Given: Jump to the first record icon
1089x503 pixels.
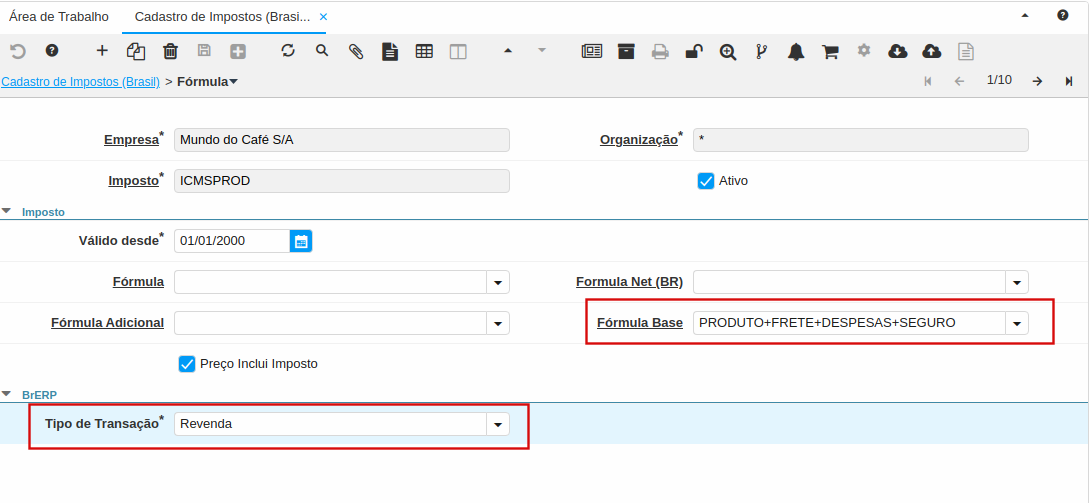Looking at the screenshot, I should point(928,81).
